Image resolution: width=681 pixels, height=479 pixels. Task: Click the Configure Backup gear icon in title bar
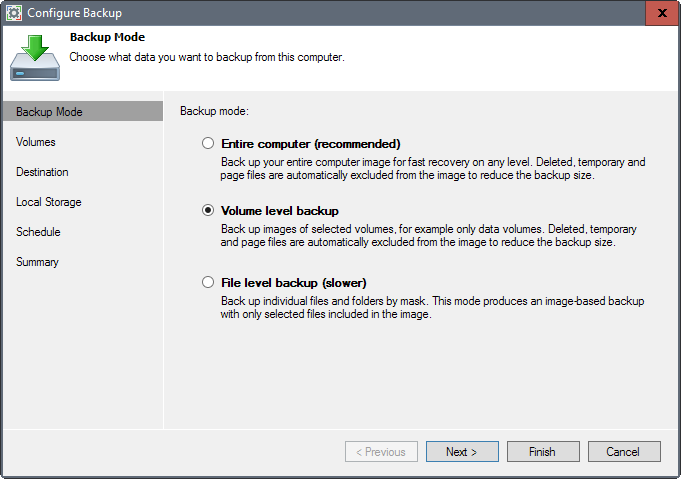pos(14,13)
